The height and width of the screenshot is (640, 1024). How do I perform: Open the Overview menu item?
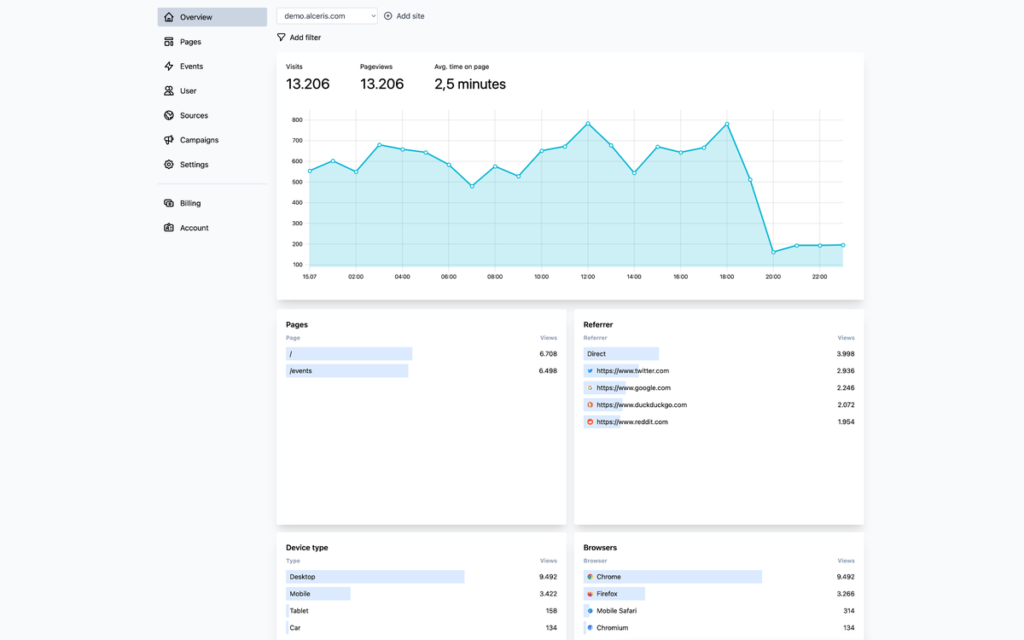point(212,17)
